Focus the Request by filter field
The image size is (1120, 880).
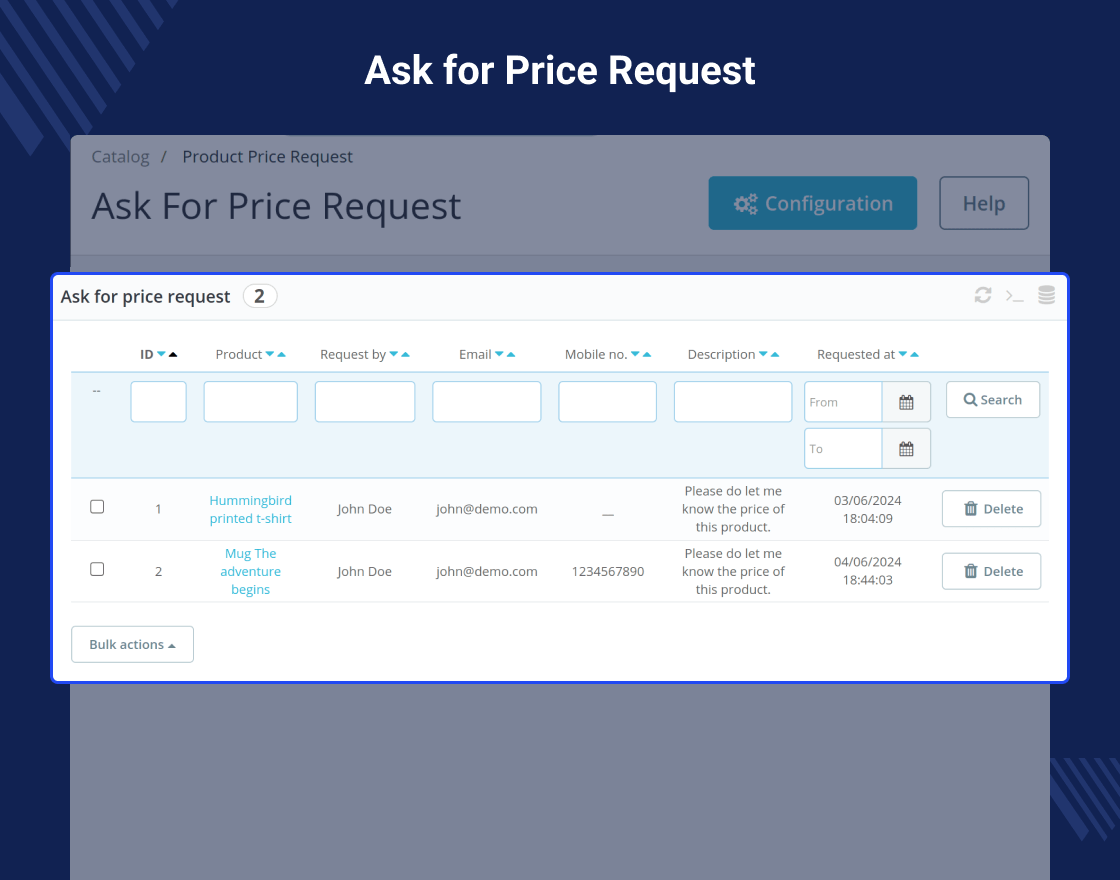[365, 401]
